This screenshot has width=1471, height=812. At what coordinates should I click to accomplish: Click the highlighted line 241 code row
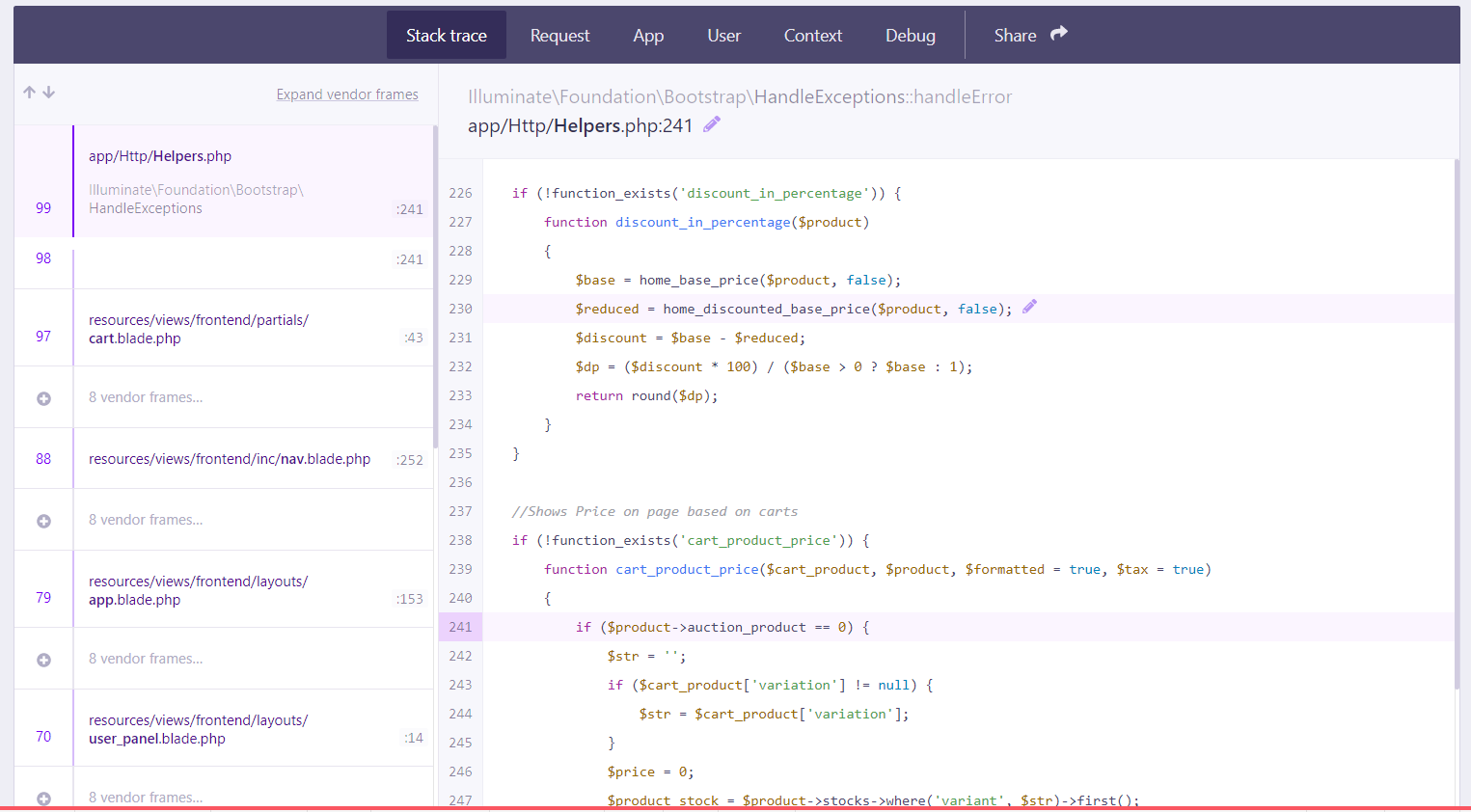(968, 627)
